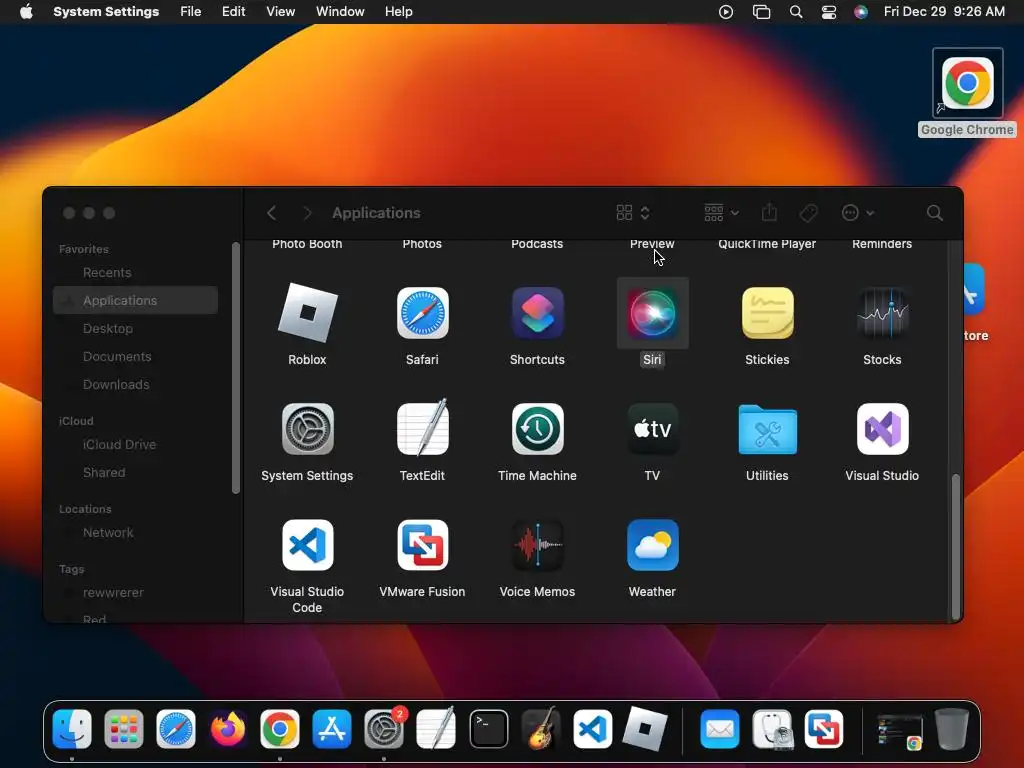Viewport: 1024px width, 768px height.
Task: Open Disk Utility from the Dock
Action: pyautogui.click(x=772, y=729)
